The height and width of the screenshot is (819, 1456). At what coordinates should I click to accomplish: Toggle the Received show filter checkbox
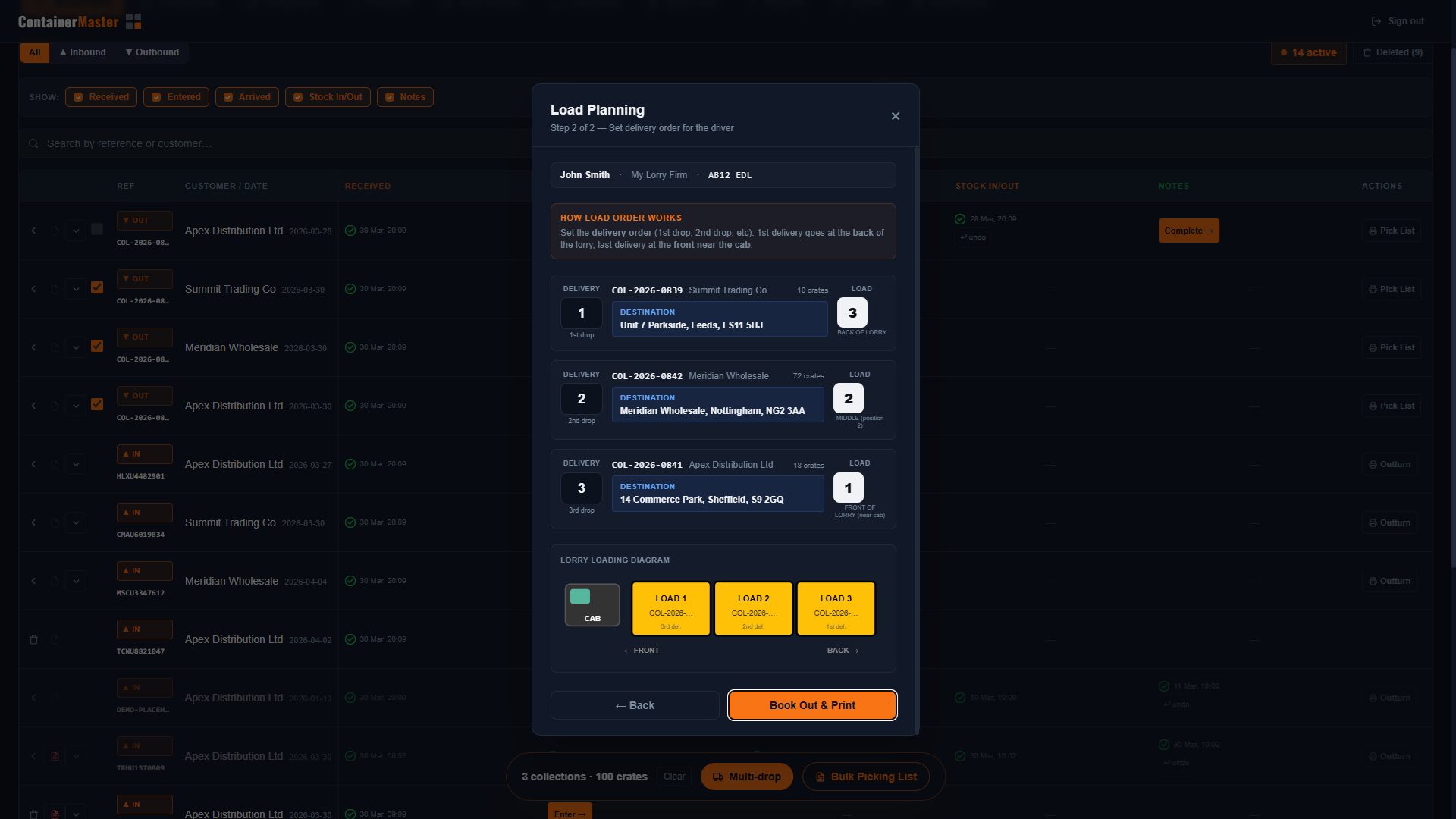click(78, 97)
